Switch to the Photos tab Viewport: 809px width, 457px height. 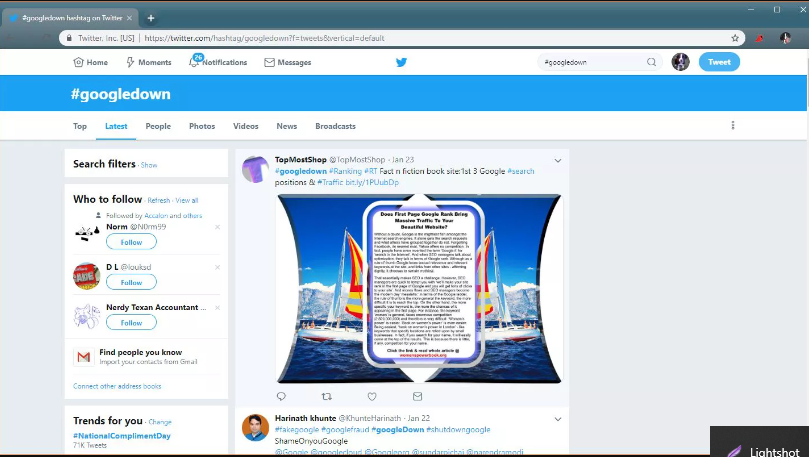point(202,126)
